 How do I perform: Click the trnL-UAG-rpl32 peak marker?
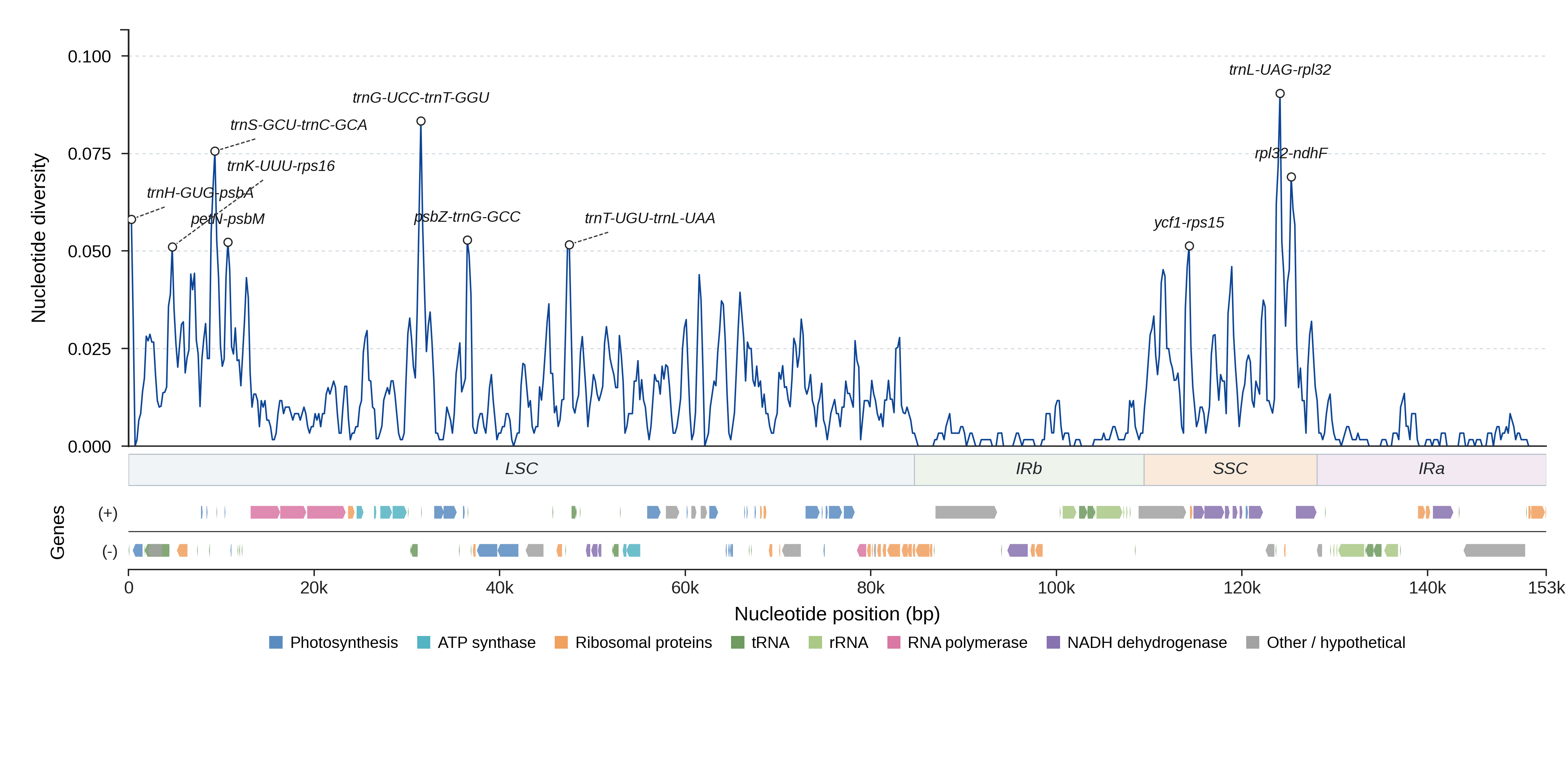[x=1280, y=94]
